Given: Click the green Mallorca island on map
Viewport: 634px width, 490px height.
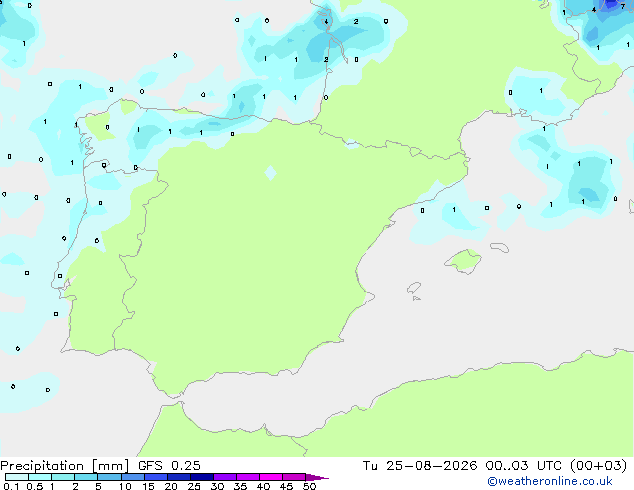Looking at the screenshot, I should pyautogui.click(x=463, y=261).
